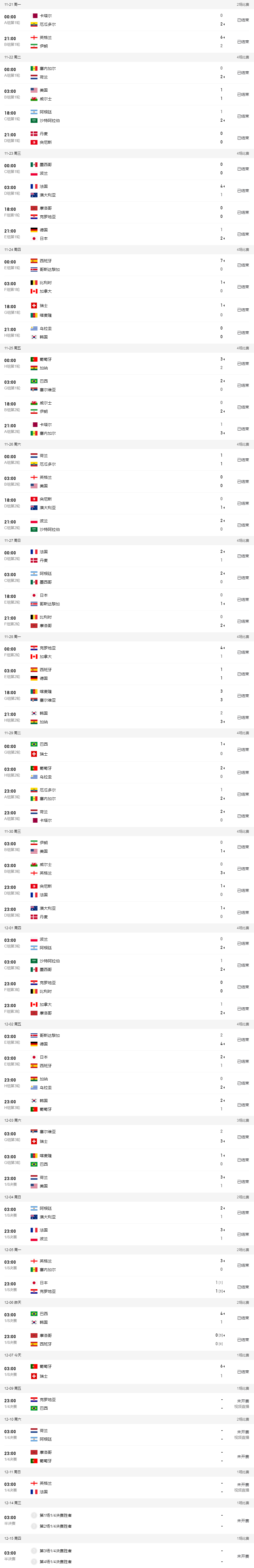Click the Canada flag in 克罗地亚 vs 加拿大
The width and height of the screenshot is (254, 1568).
tap(34, 657)
